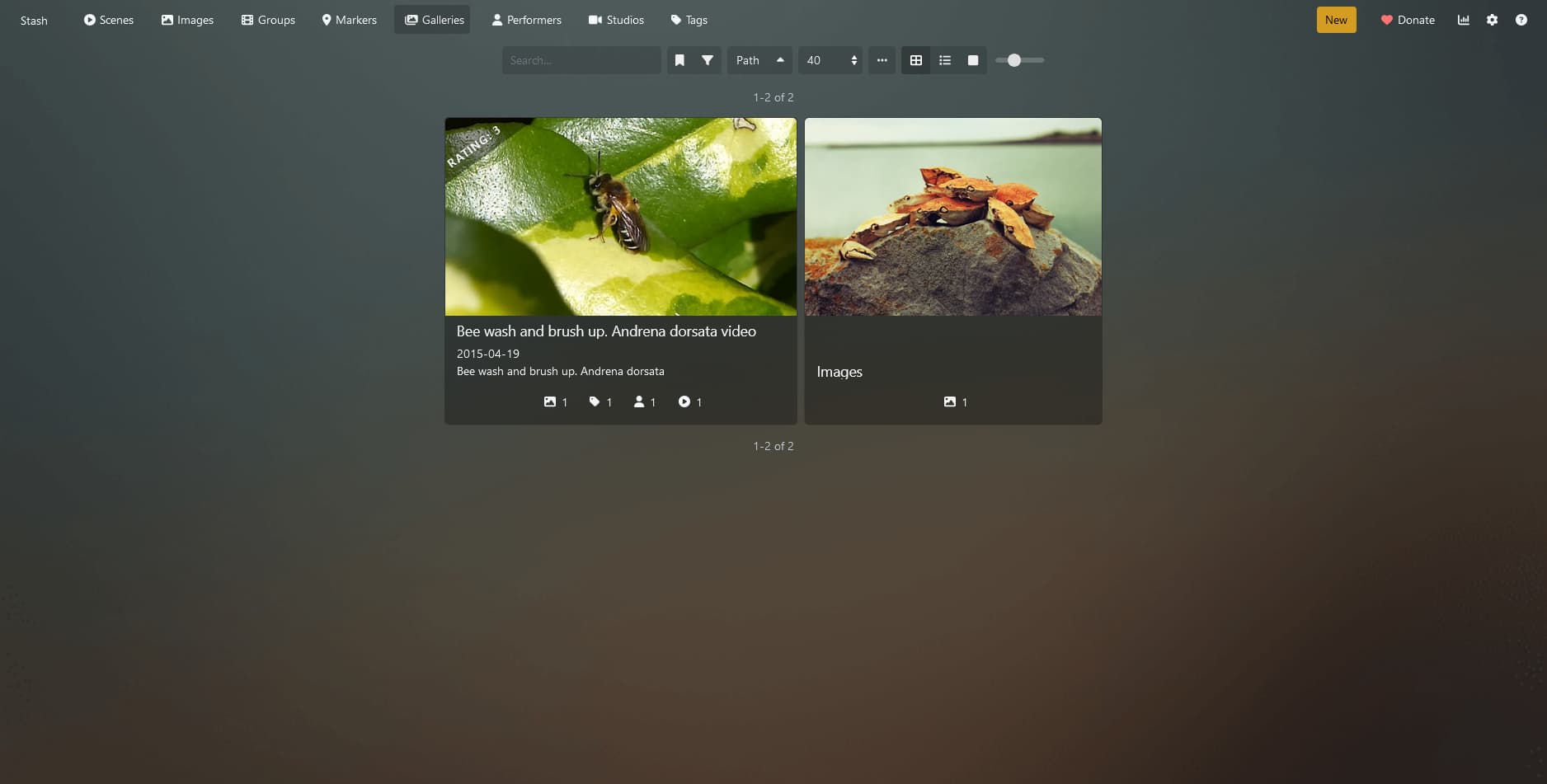Open the Path sort-by dropdown
This screenshot has height=784, width=1547.
point(748,60)
